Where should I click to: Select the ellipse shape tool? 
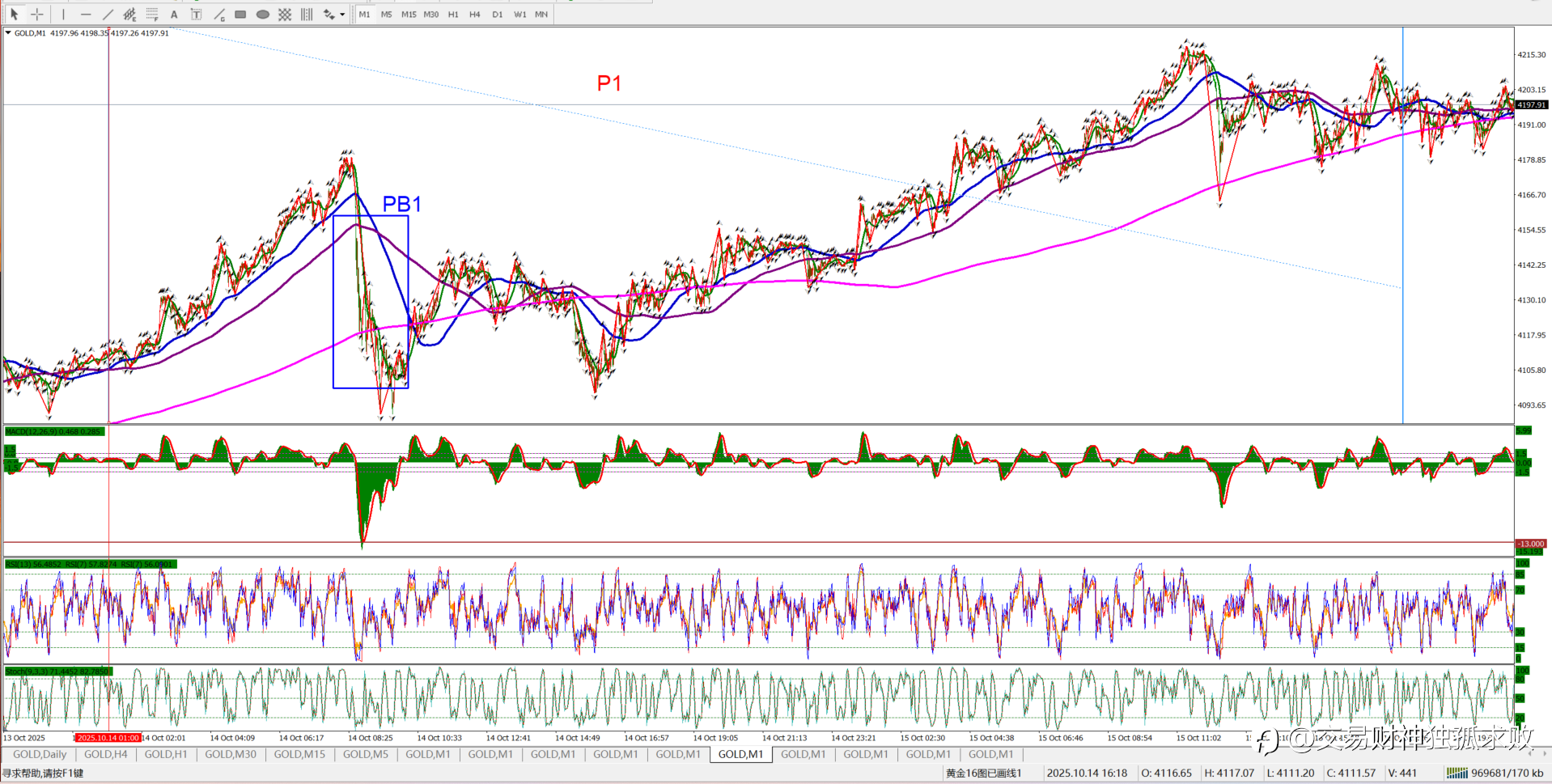click(x=263, y=15)
